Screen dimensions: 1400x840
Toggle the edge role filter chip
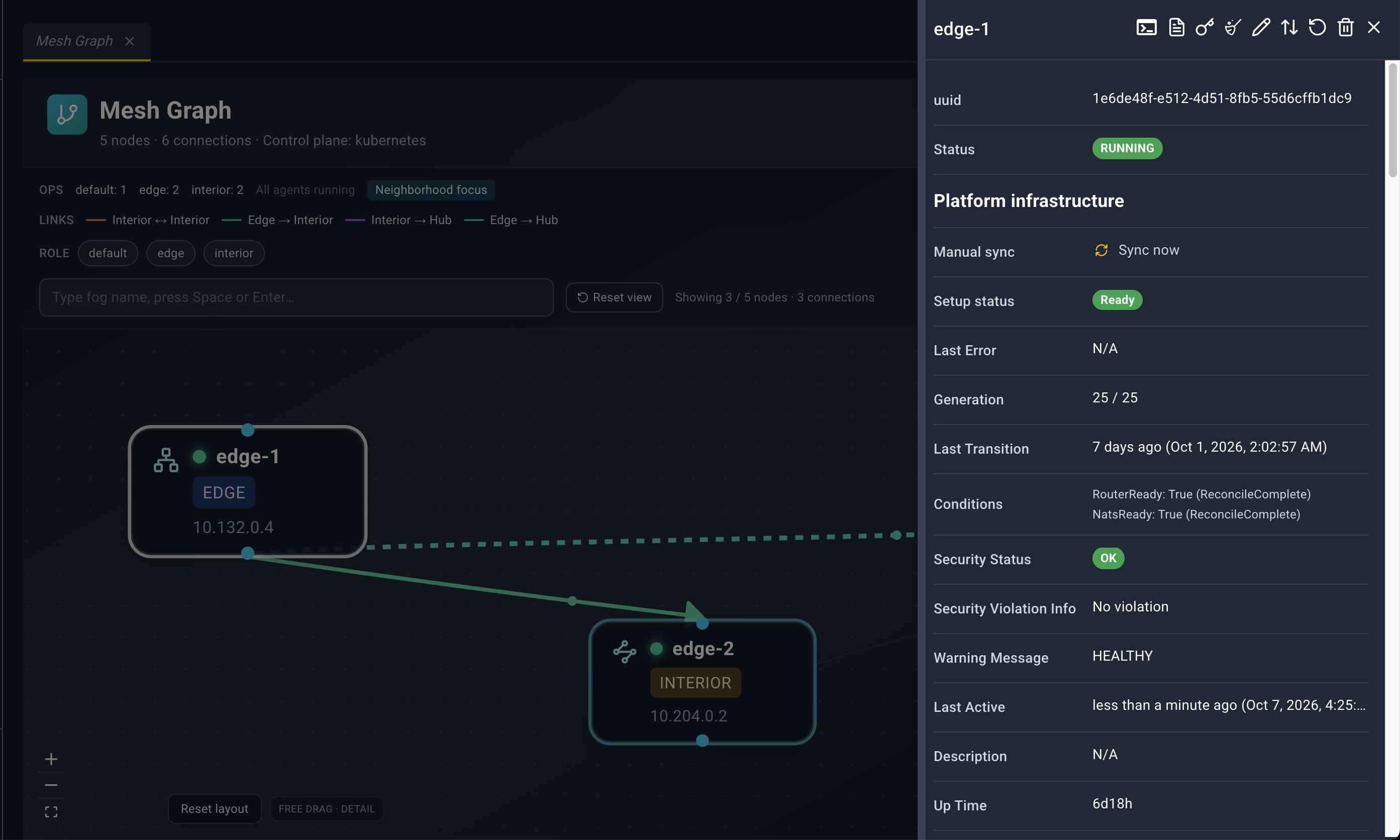click(170, 253)
